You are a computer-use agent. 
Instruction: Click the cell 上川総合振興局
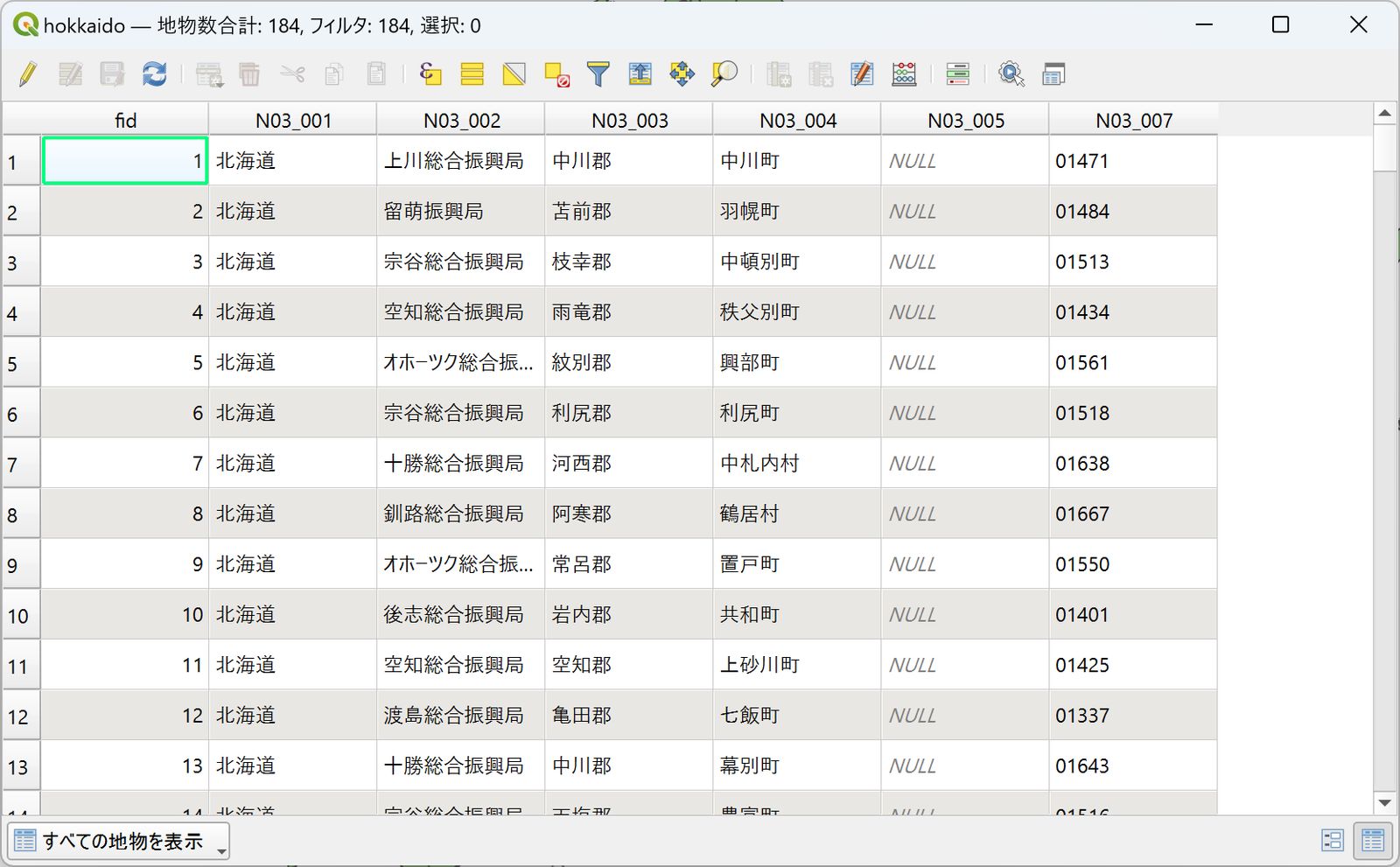click(460, 161)
